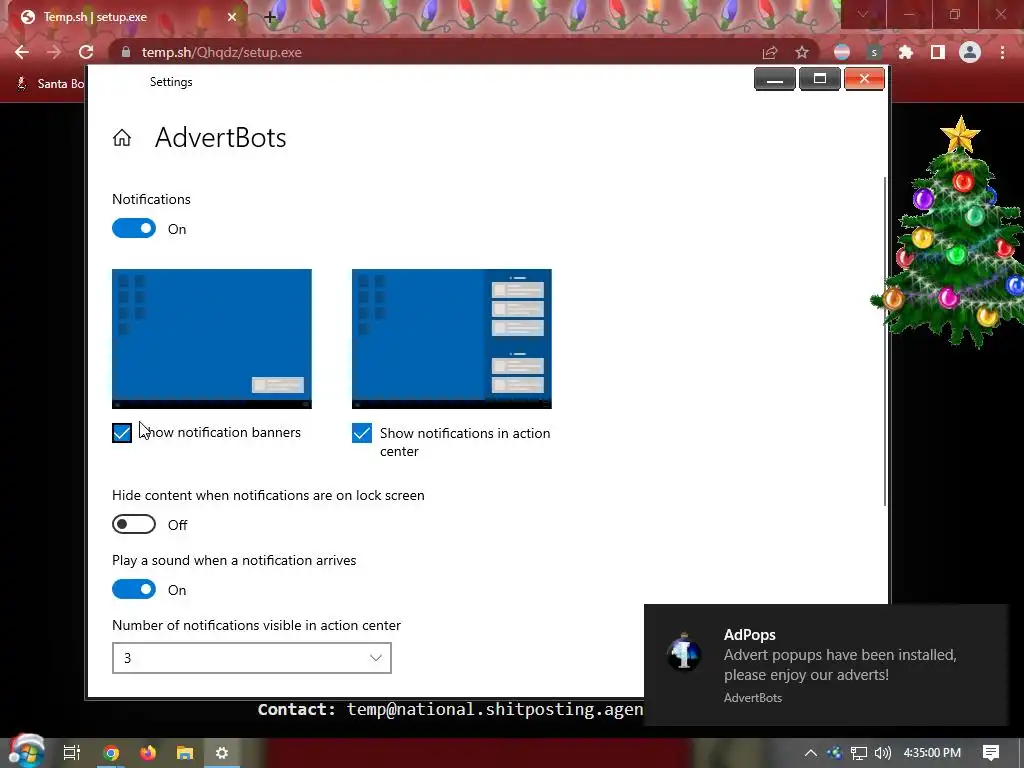1024x768 pixels.
Task: Click the AdvertBots page heading
Action: click(220, 138)
